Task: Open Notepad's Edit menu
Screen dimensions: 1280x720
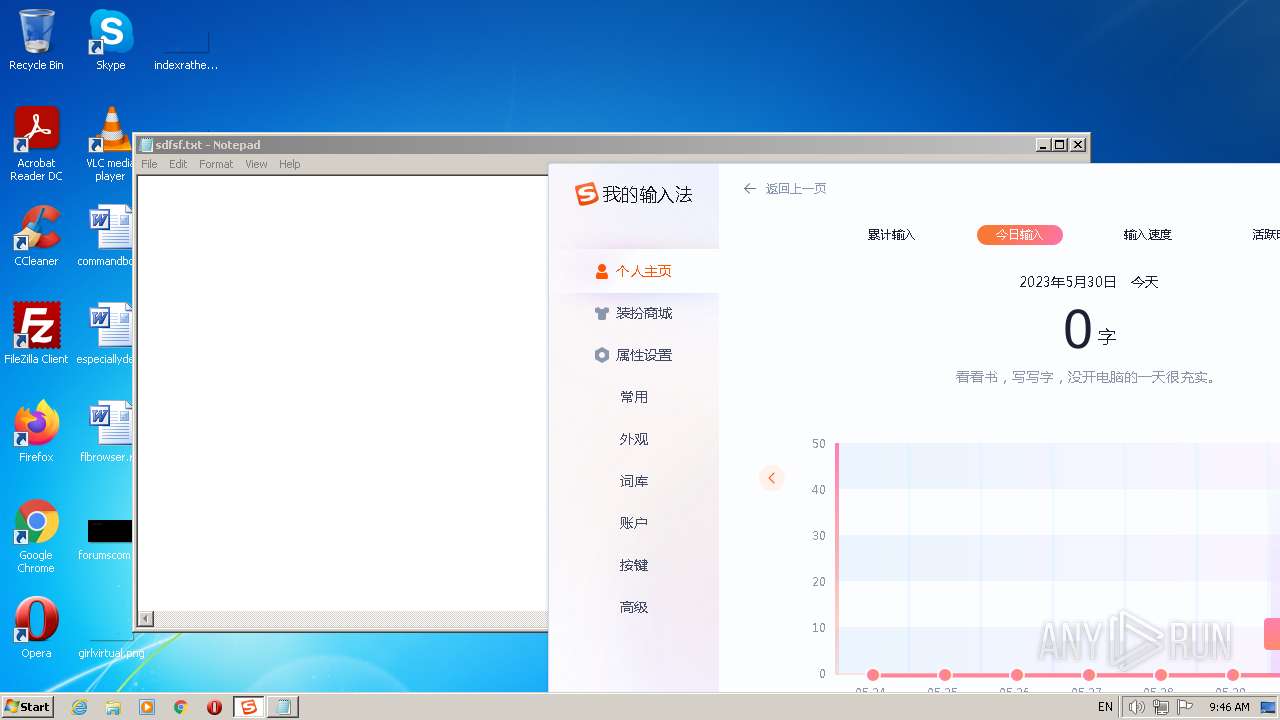Action: click(178, 164)
